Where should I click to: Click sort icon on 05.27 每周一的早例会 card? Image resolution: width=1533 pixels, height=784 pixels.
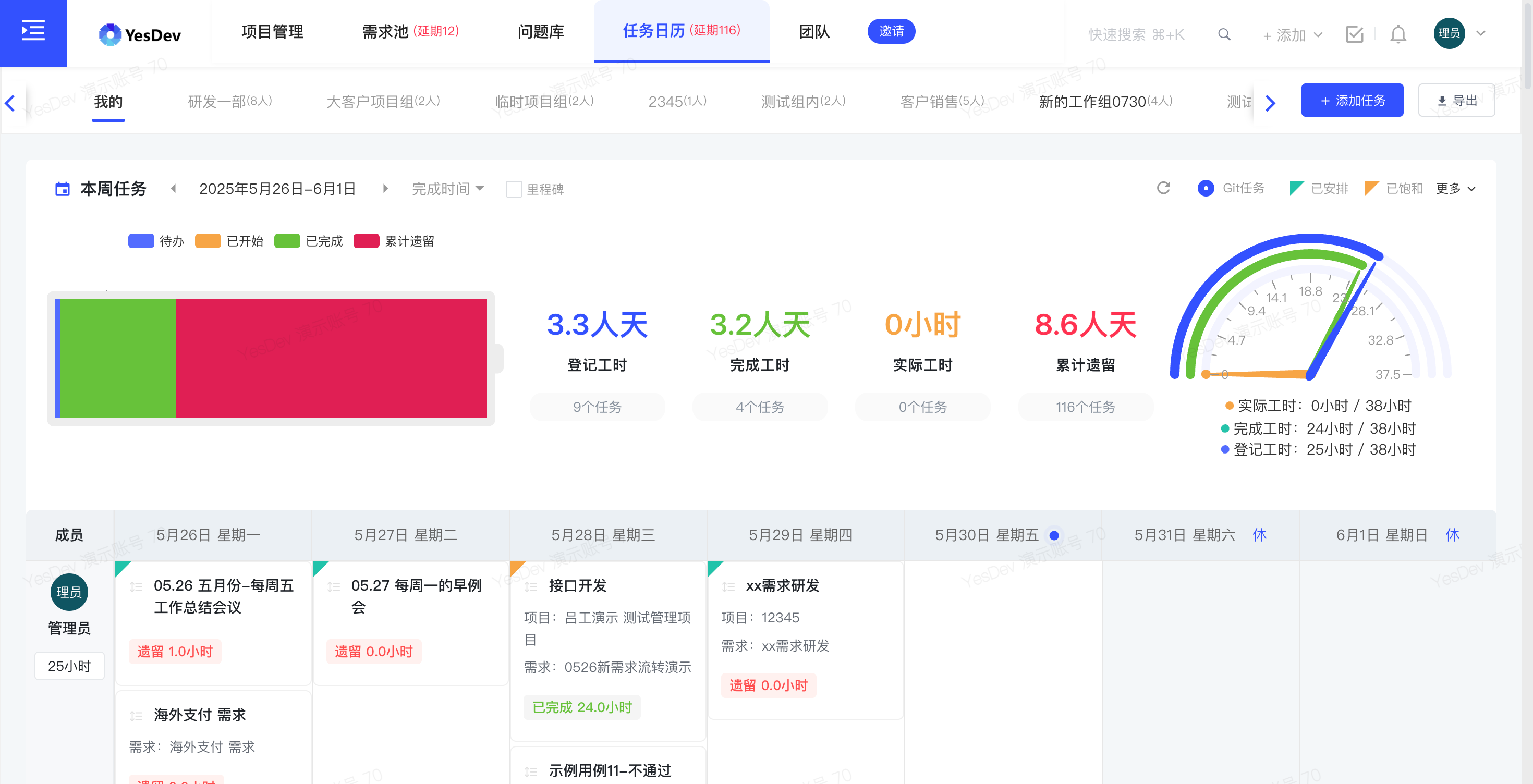tap(334, 586)
